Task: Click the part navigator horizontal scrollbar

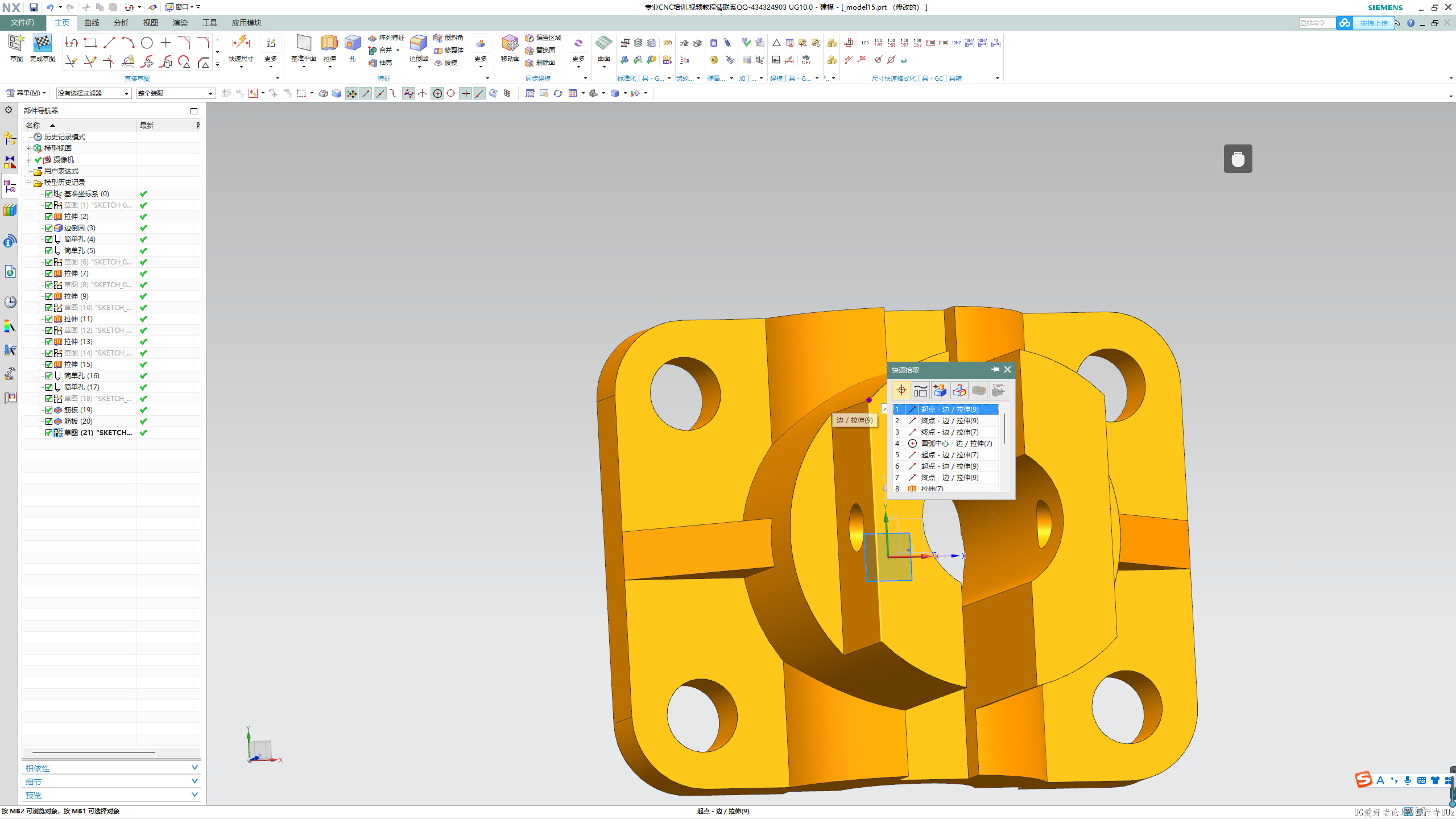Action: (94, 752)
